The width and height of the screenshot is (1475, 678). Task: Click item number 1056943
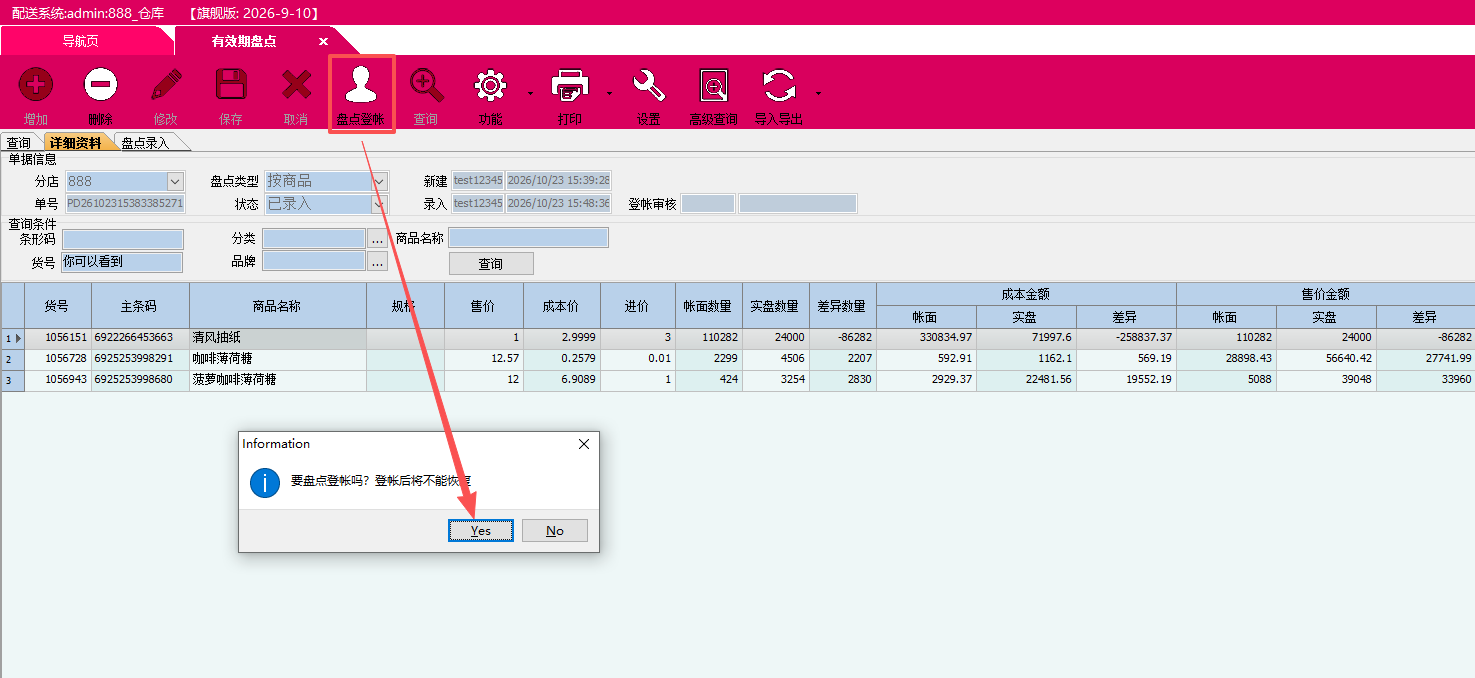(58, 380)
